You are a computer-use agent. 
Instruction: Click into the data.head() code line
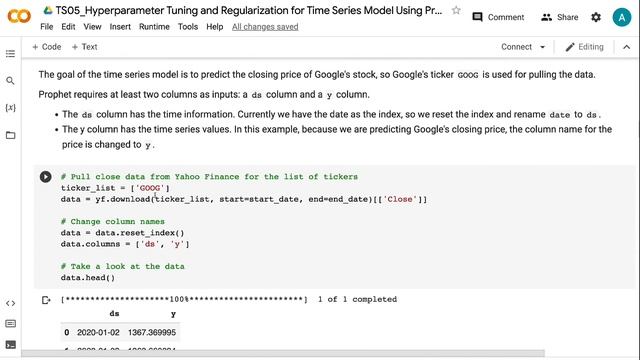88,278
